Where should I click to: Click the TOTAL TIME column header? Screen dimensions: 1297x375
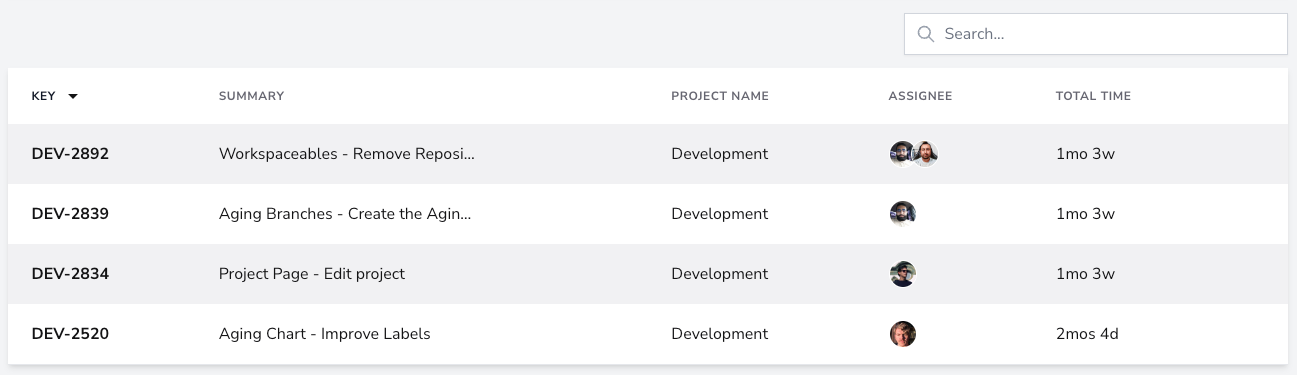coord(1093,96)
